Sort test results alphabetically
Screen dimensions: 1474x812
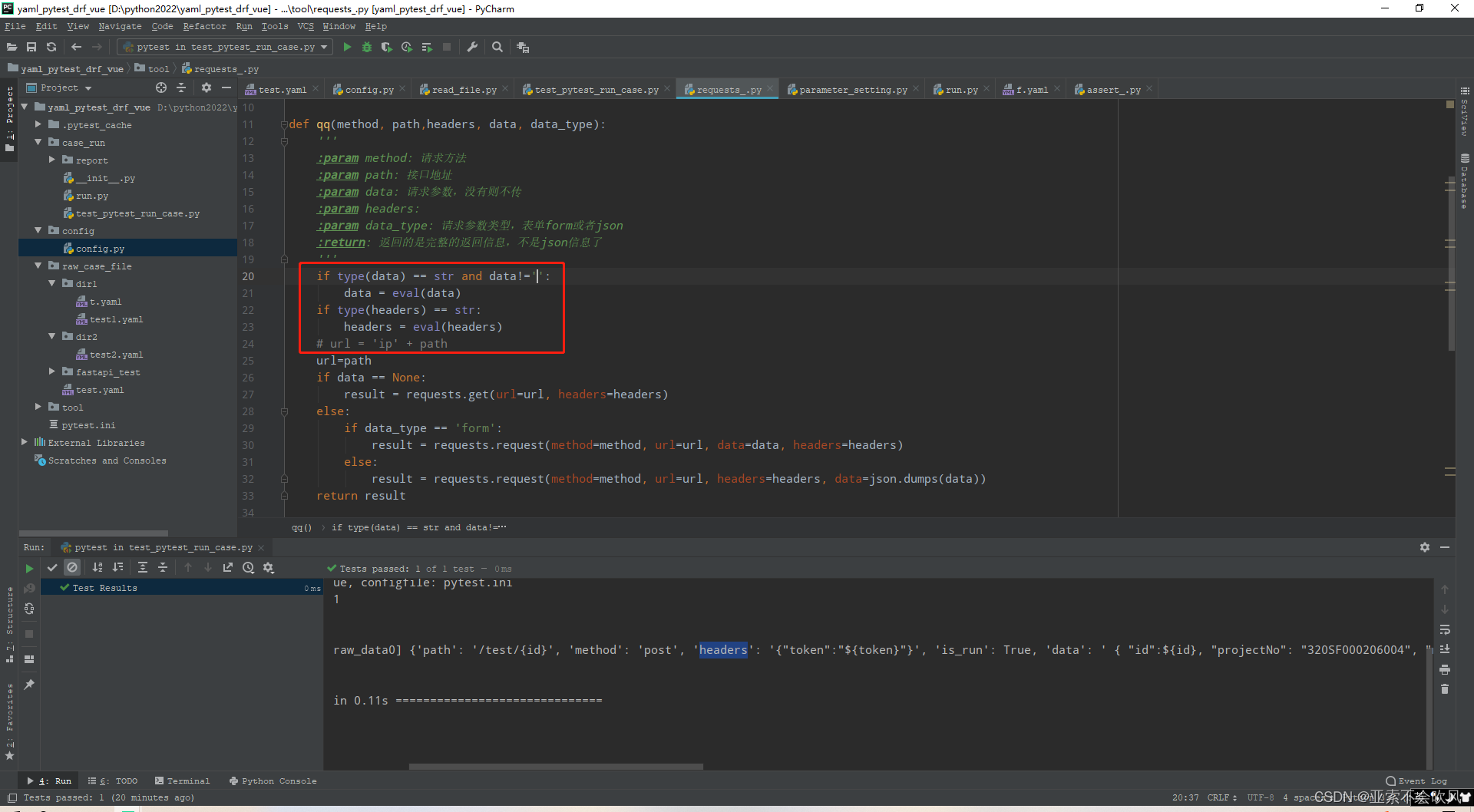coord(97,567)
